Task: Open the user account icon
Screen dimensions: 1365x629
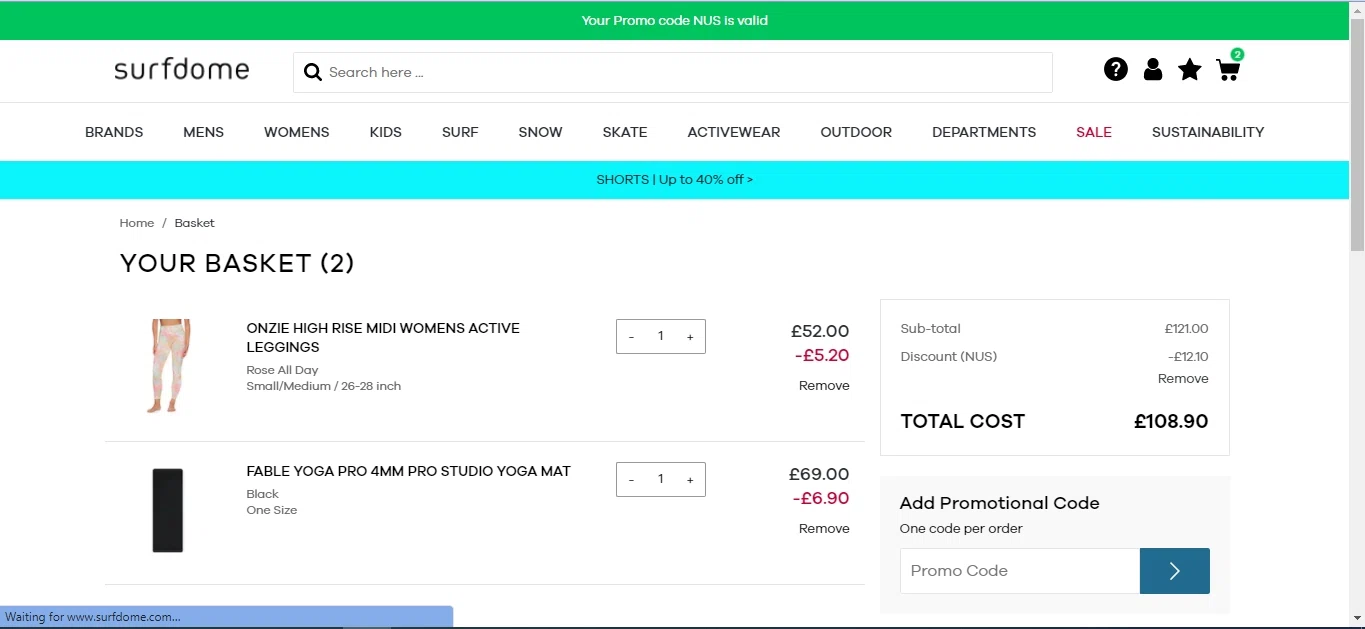Action: pyautogui.click(x=1152, y=69)
